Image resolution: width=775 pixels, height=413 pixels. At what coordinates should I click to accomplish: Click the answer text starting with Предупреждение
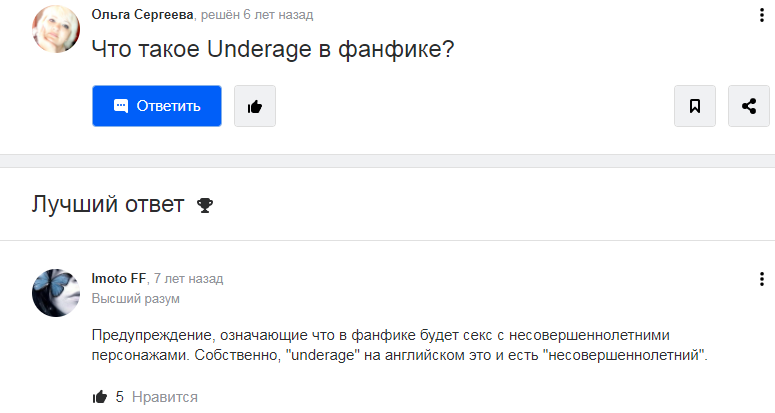[x=400, y=343]
